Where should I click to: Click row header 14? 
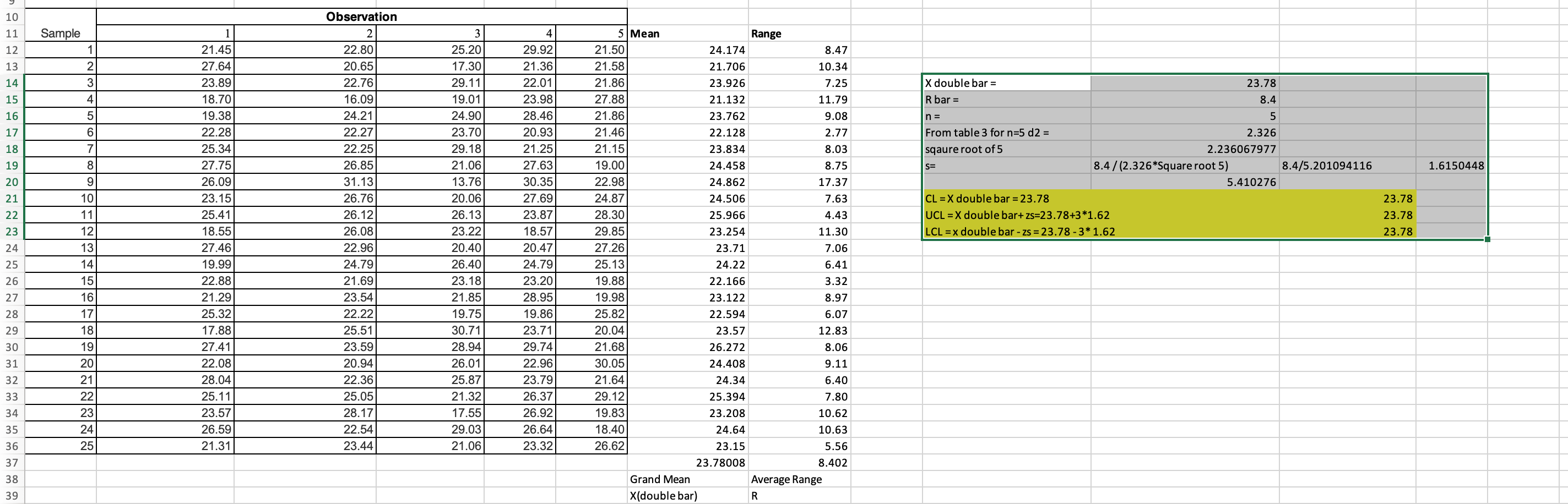[12, 83]
